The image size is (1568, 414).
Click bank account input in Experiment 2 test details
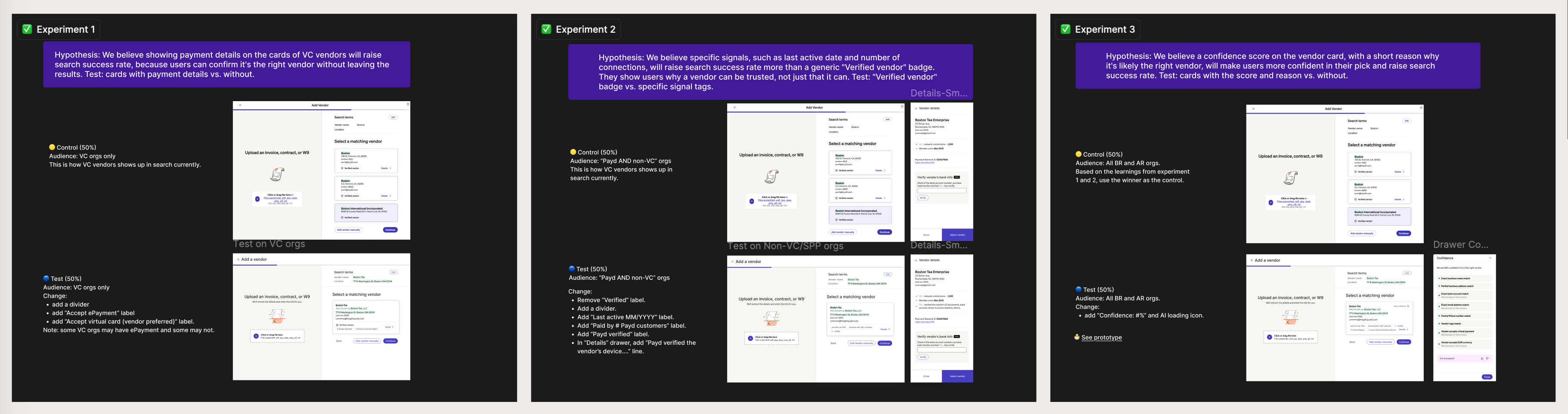click(x=942, y=350)
